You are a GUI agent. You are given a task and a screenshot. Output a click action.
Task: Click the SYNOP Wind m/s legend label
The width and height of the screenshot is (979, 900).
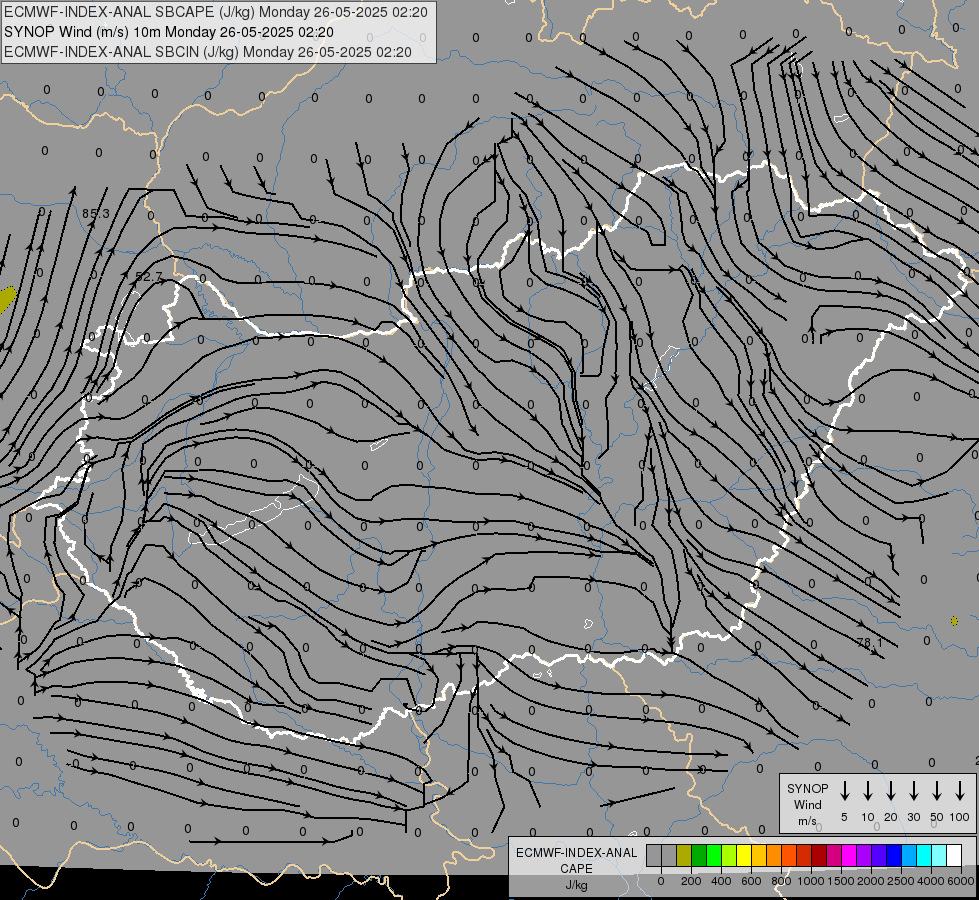pyautogui.click(x=807, y=804)
